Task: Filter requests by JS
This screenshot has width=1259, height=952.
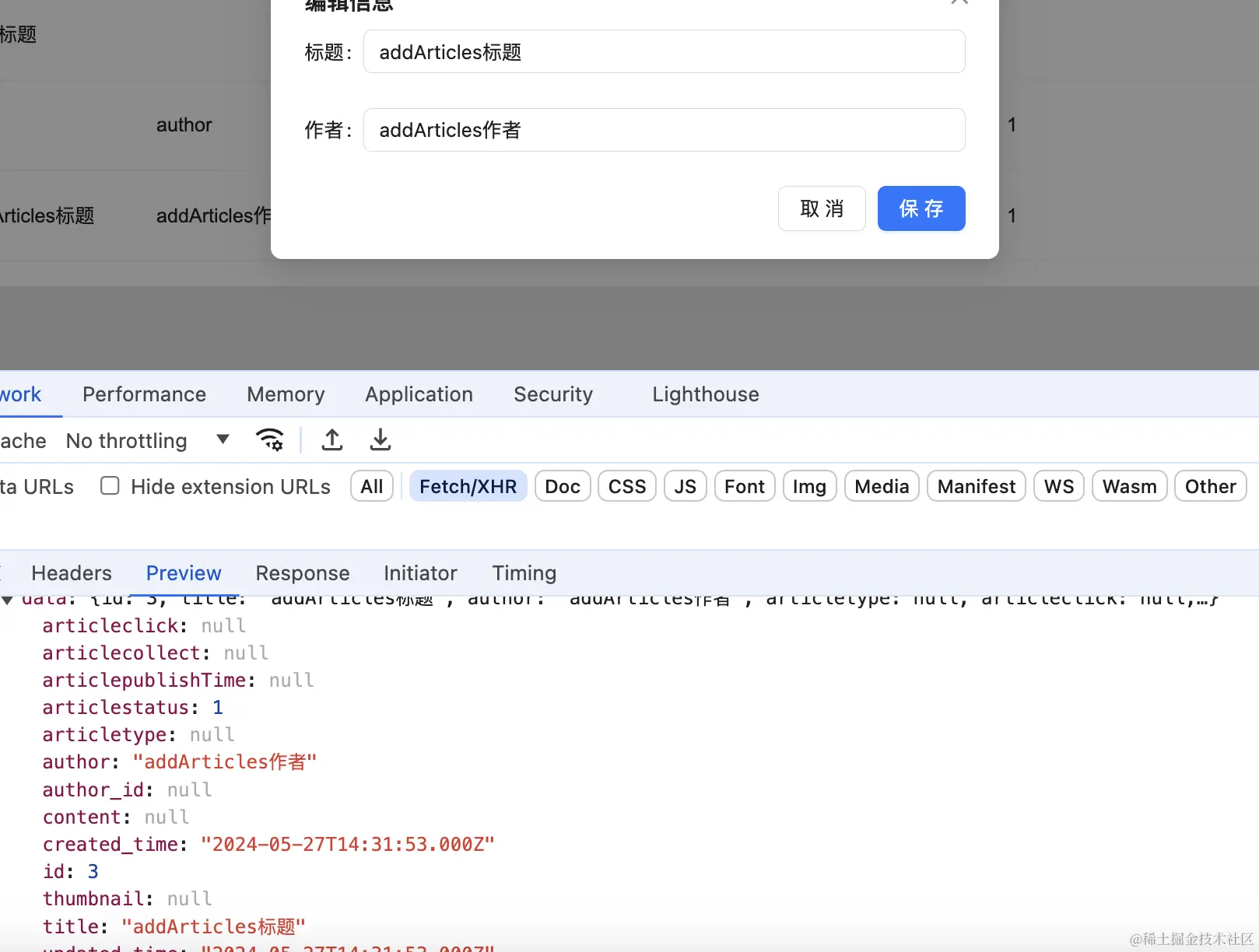Action: [686, 486]
